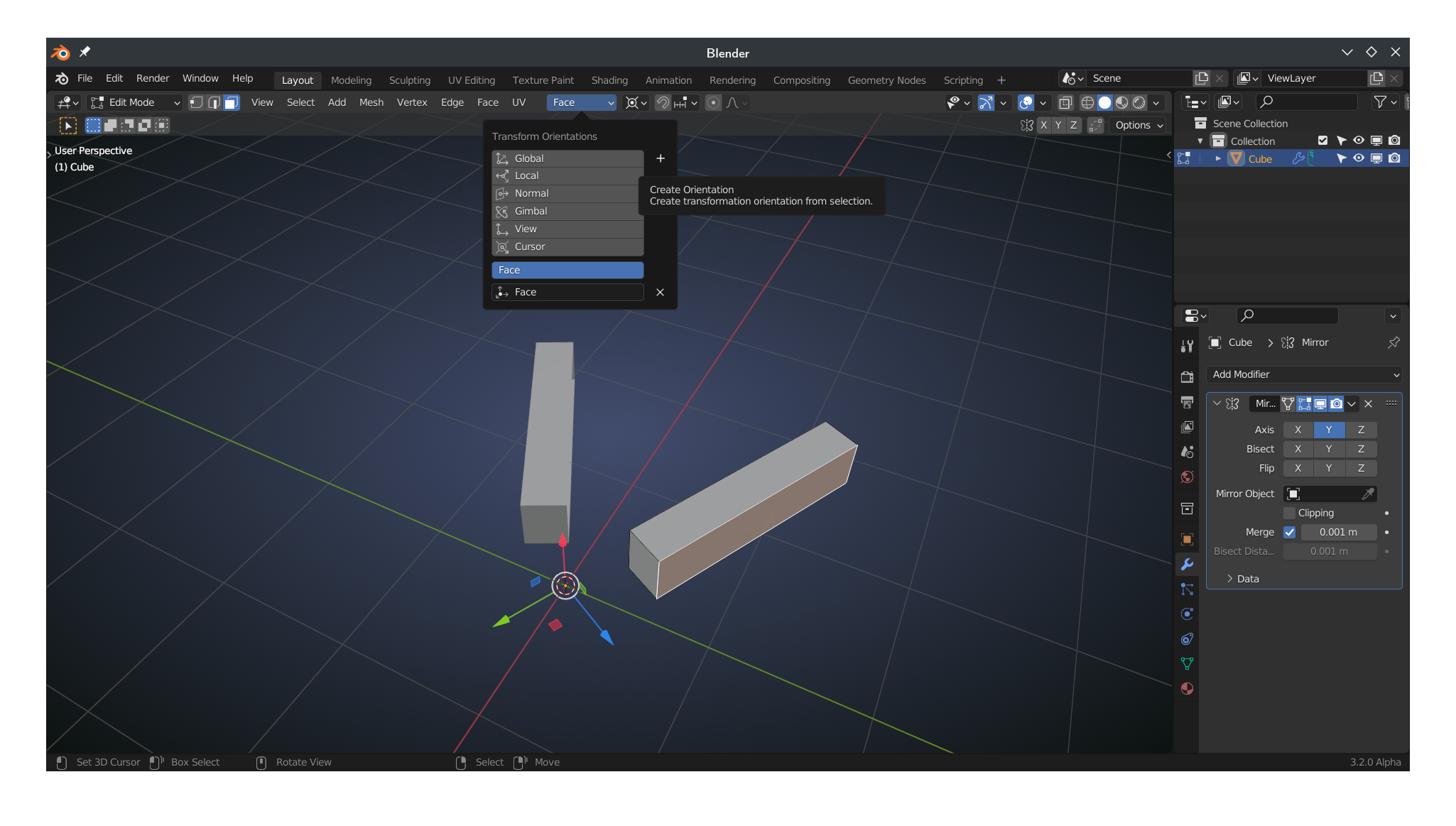Open Material properties tab icon
This screenshot has width=1456, height=826.
(x=1187, y=689)
